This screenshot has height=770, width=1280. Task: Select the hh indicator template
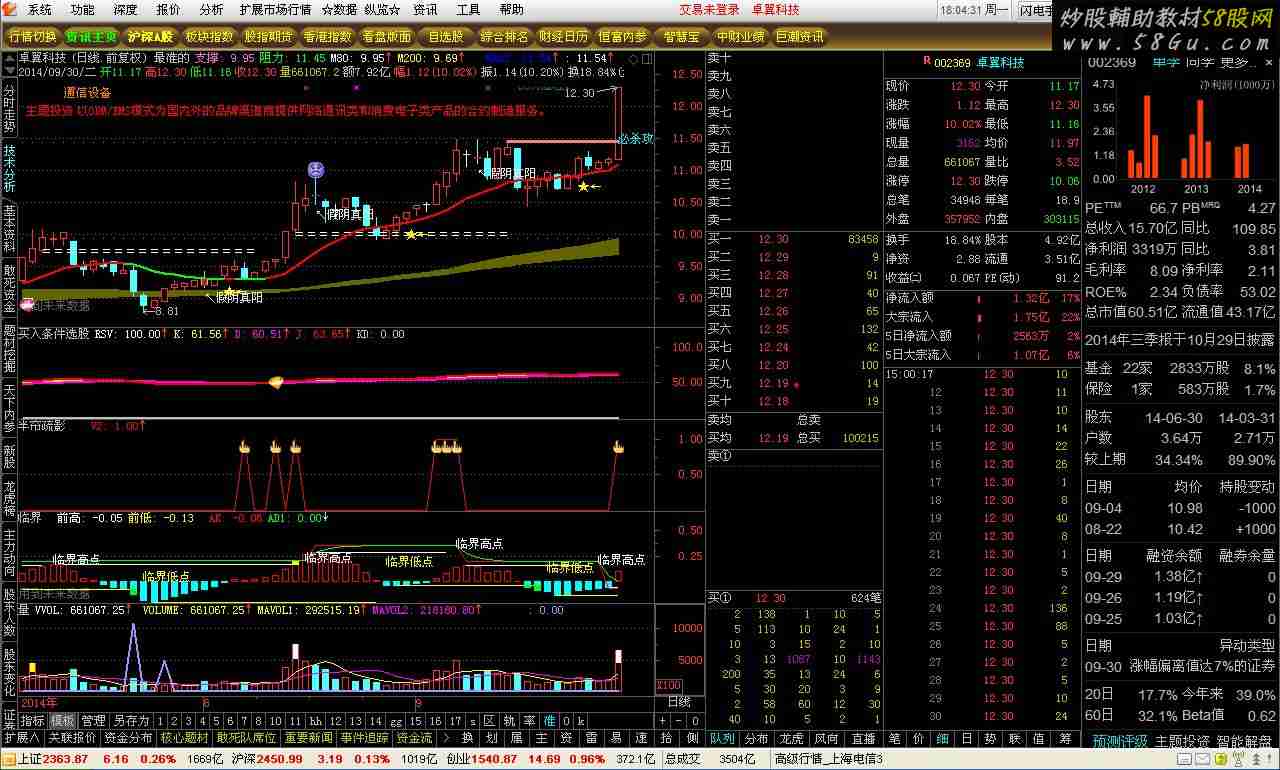(x=316, y=720)
